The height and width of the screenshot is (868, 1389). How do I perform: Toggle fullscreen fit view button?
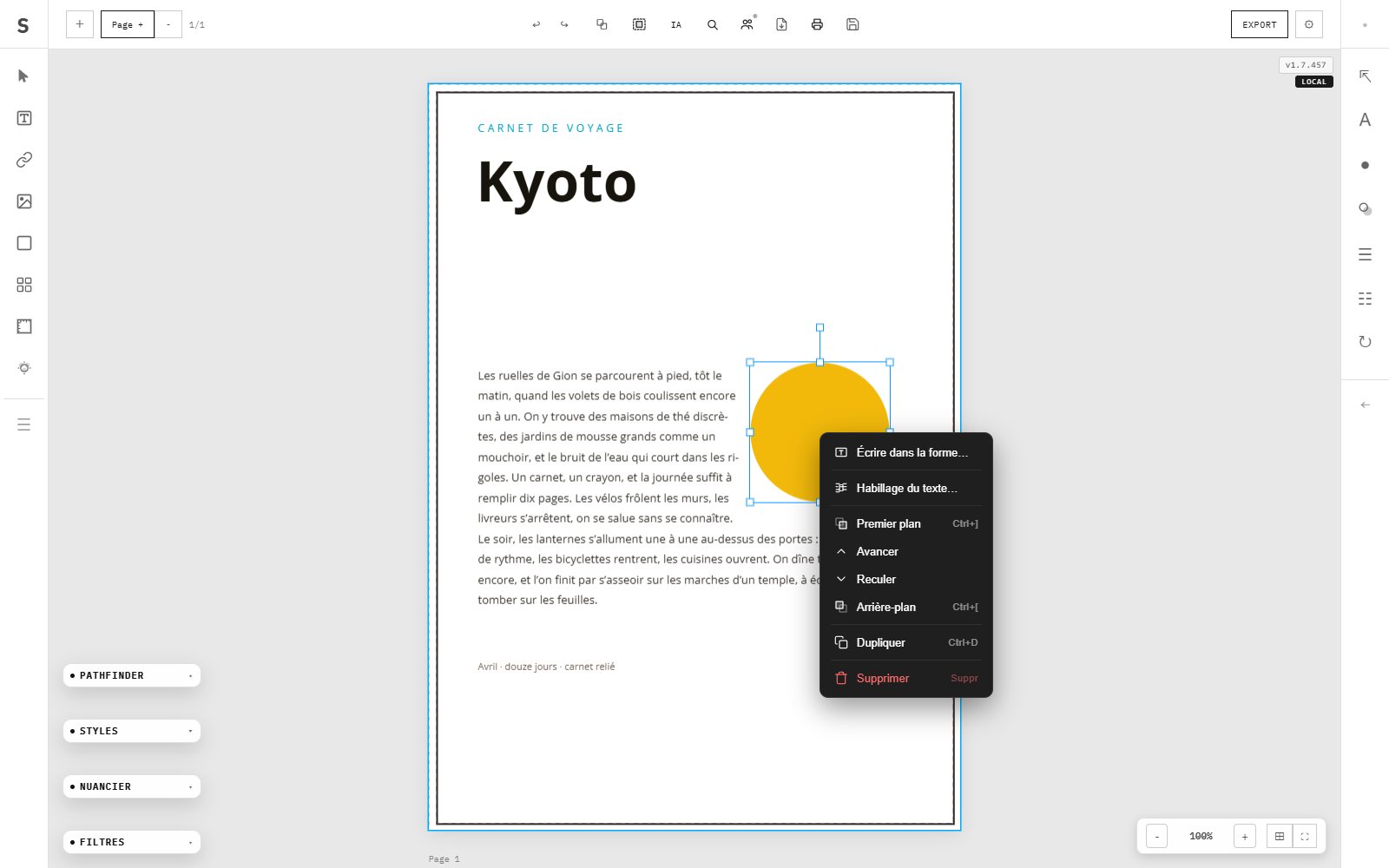tap(1305, 836)
